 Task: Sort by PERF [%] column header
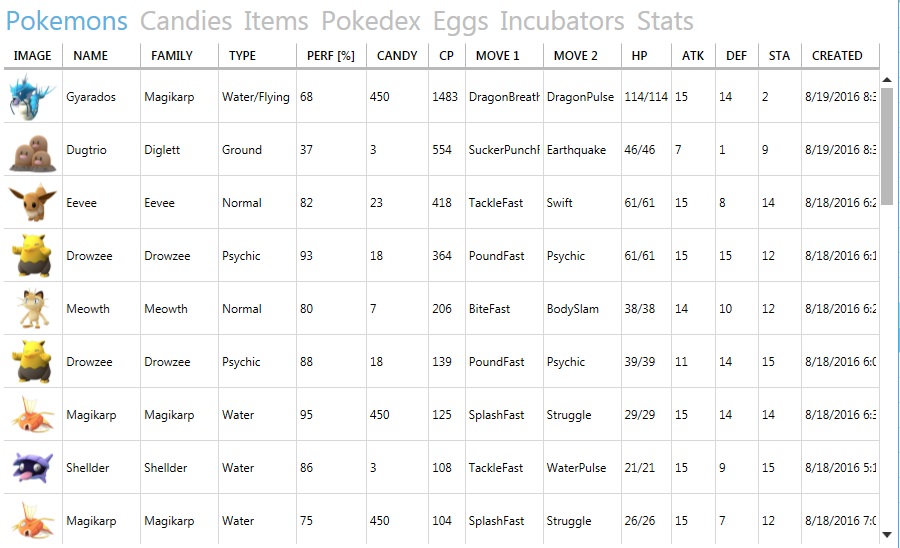(331, 56)
